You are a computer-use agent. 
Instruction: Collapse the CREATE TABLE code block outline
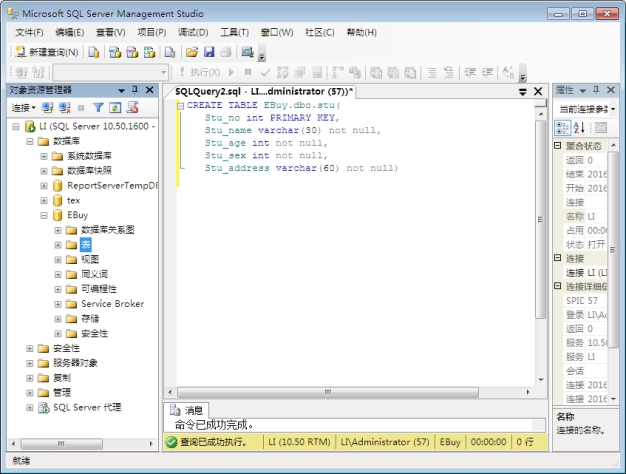point(180,105)
